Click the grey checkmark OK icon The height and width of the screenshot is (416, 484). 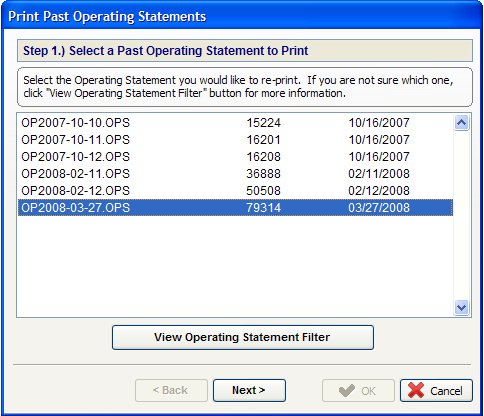[347, 390]
